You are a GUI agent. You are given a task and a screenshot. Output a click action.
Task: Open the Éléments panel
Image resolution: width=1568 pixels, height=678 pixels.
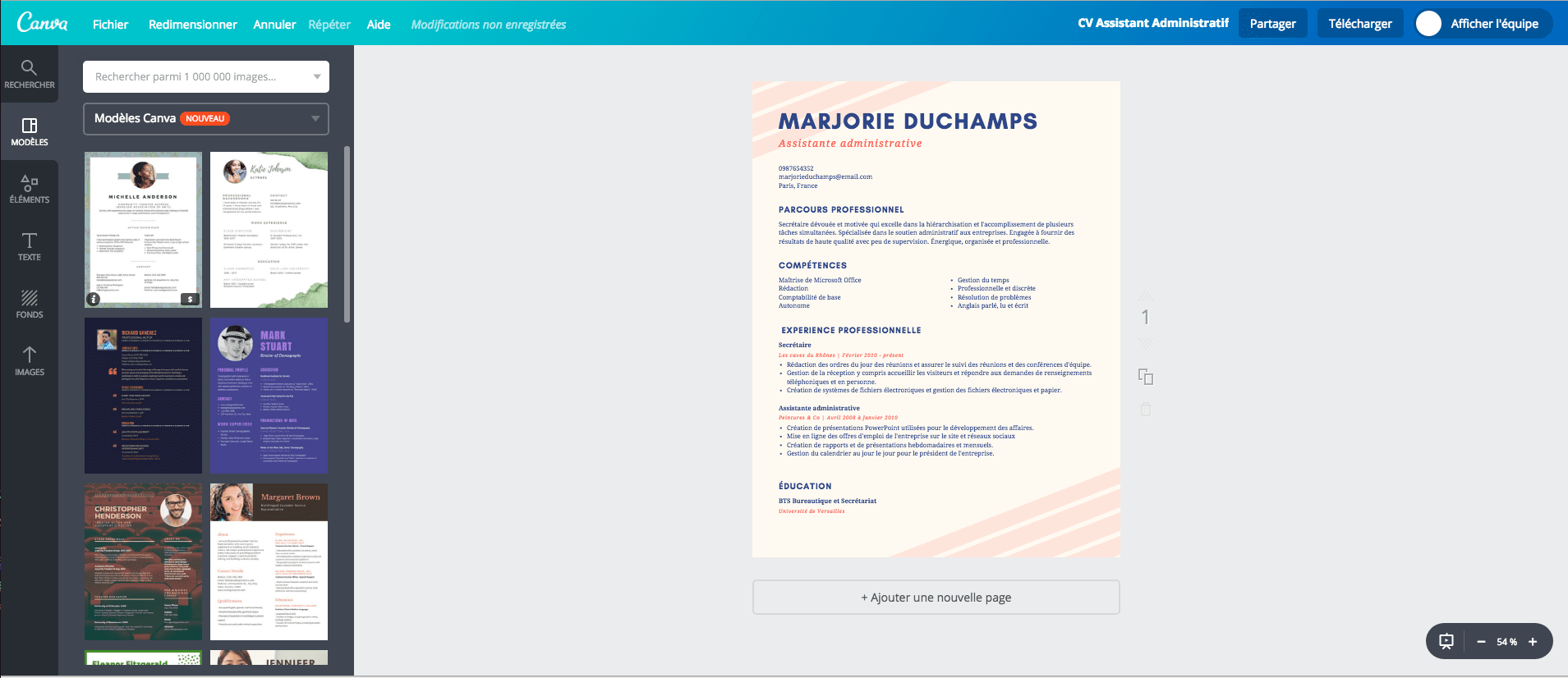[x=29, y=189]
